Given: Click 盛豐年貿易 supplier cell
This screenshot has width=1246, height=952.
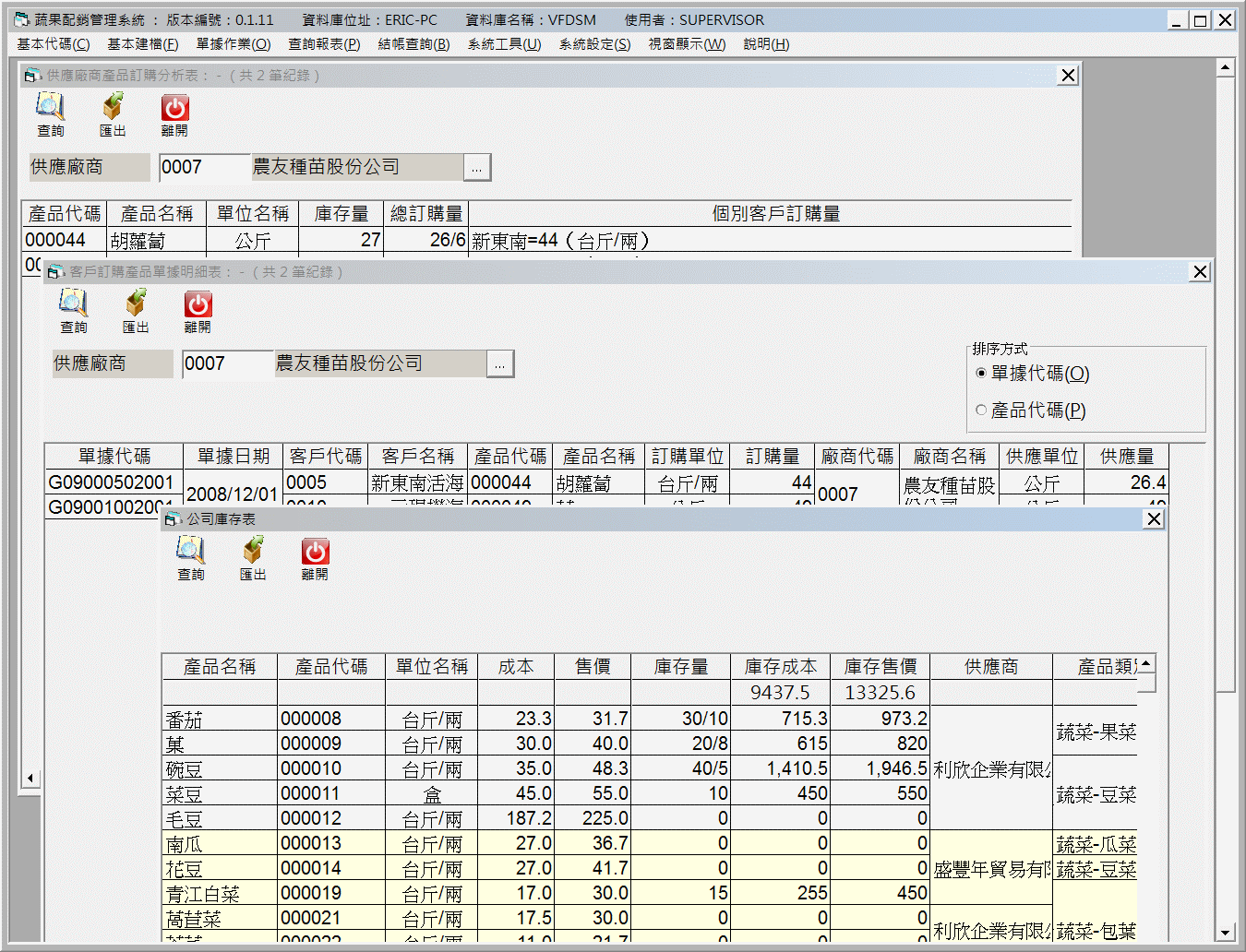Looking at the screenshot, I should point(991,869).
